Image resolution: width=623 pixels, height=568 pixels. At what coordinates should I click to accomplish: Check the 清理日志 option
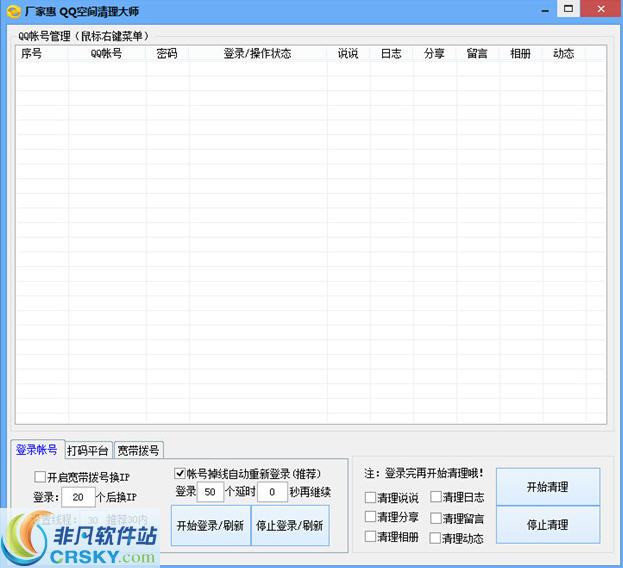(436, 497)
